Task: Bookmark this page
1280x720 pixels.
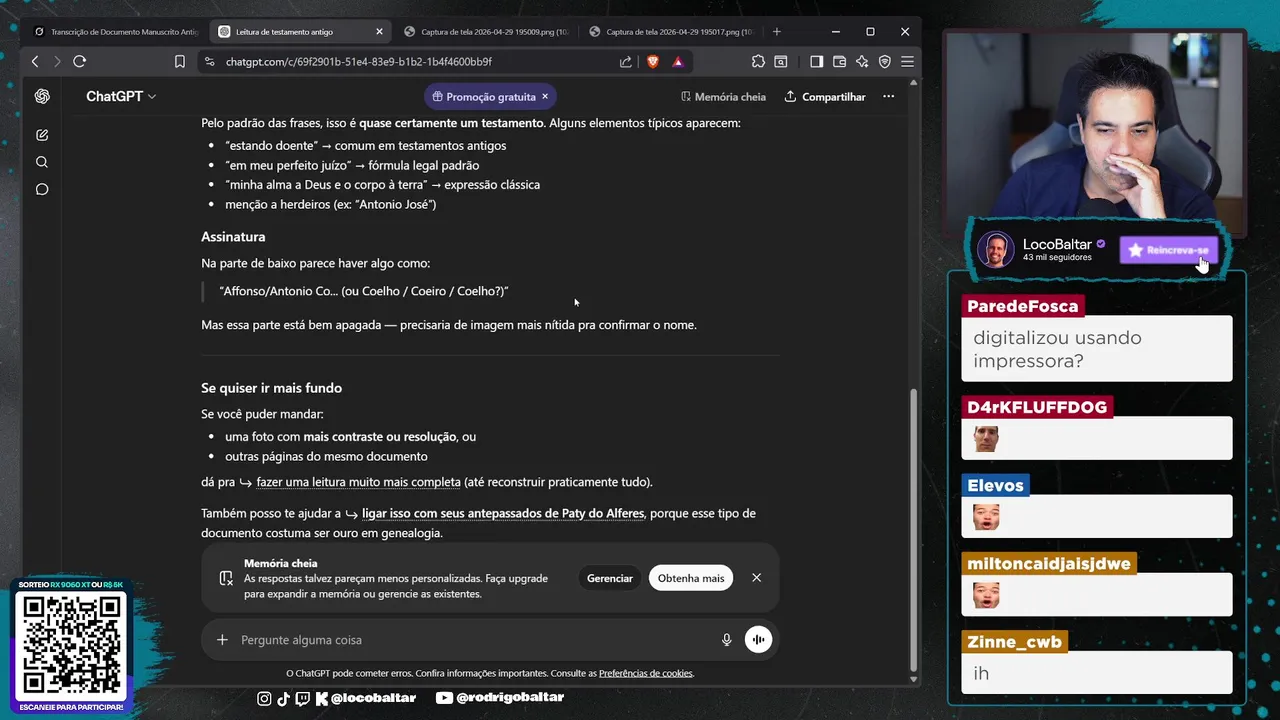Action: pos(180,61)
